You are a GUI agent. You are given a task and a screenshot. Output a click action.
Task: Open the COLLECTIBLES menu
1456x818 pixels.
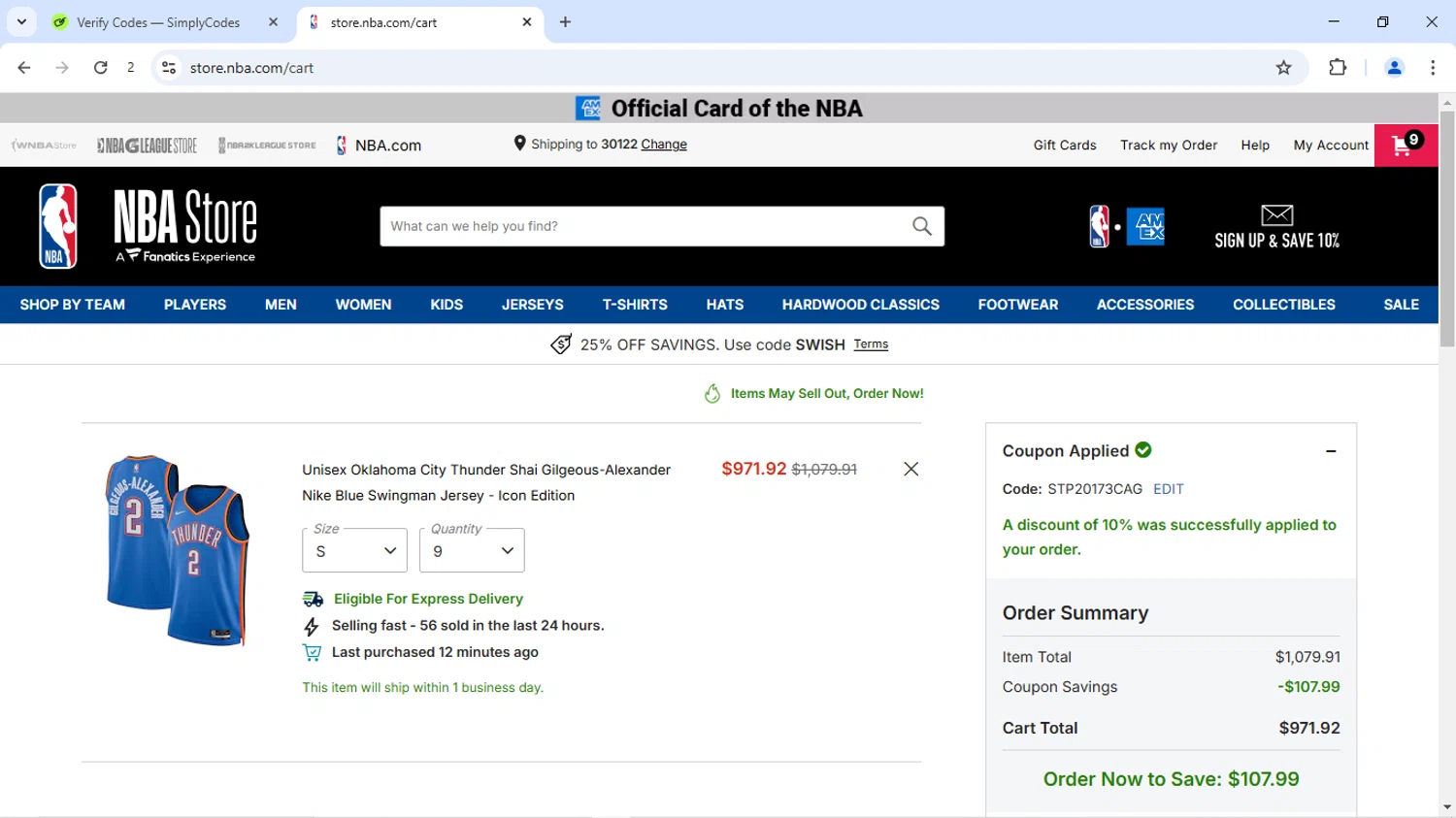click(1284, 305)
